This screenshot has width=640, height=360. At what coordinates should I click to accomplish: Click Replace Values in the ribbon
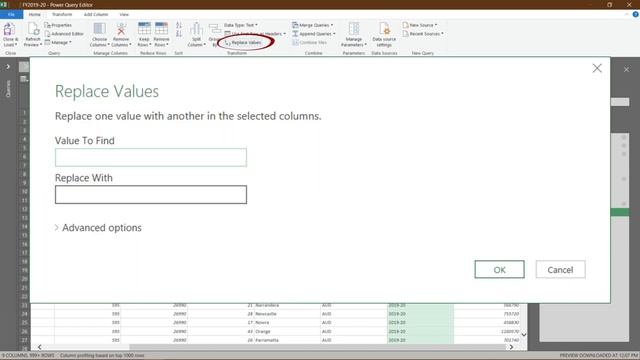[x=244, y=42]
